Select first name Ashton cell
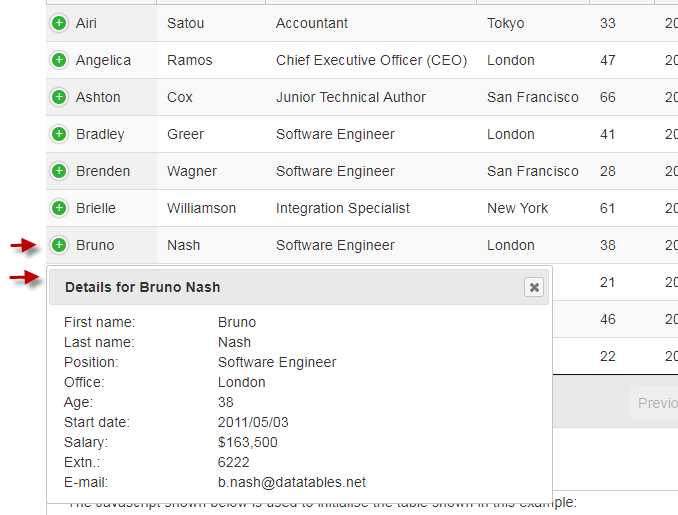Image resolution: width=678 pixels, height=515 pixels. [102, 97]
